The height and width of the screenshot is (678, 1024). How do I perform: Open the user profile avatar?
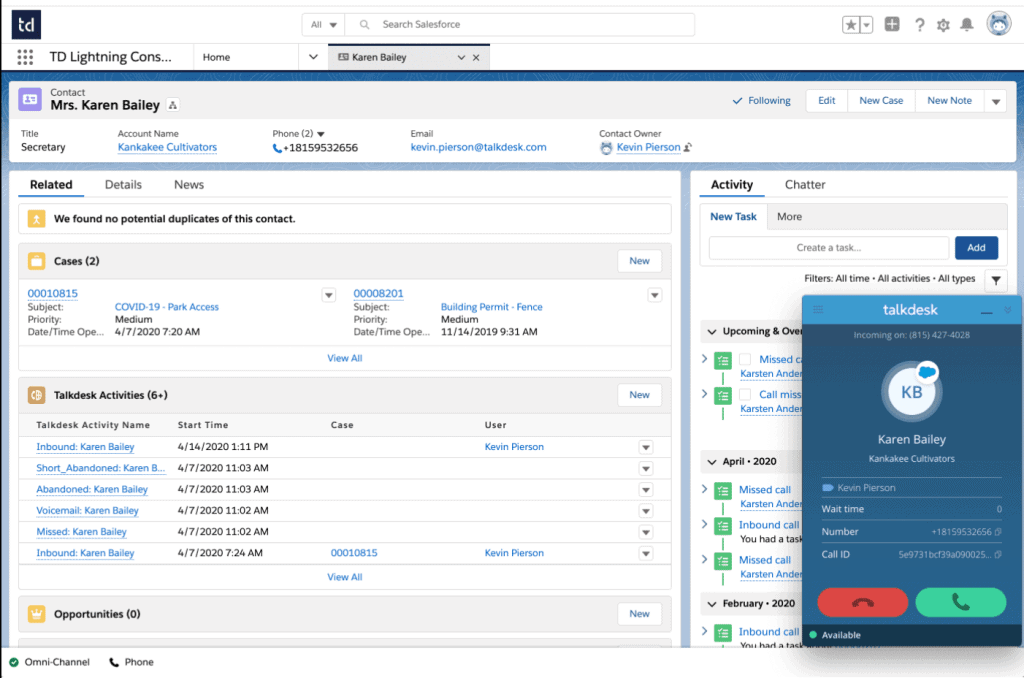click(999, 24)
